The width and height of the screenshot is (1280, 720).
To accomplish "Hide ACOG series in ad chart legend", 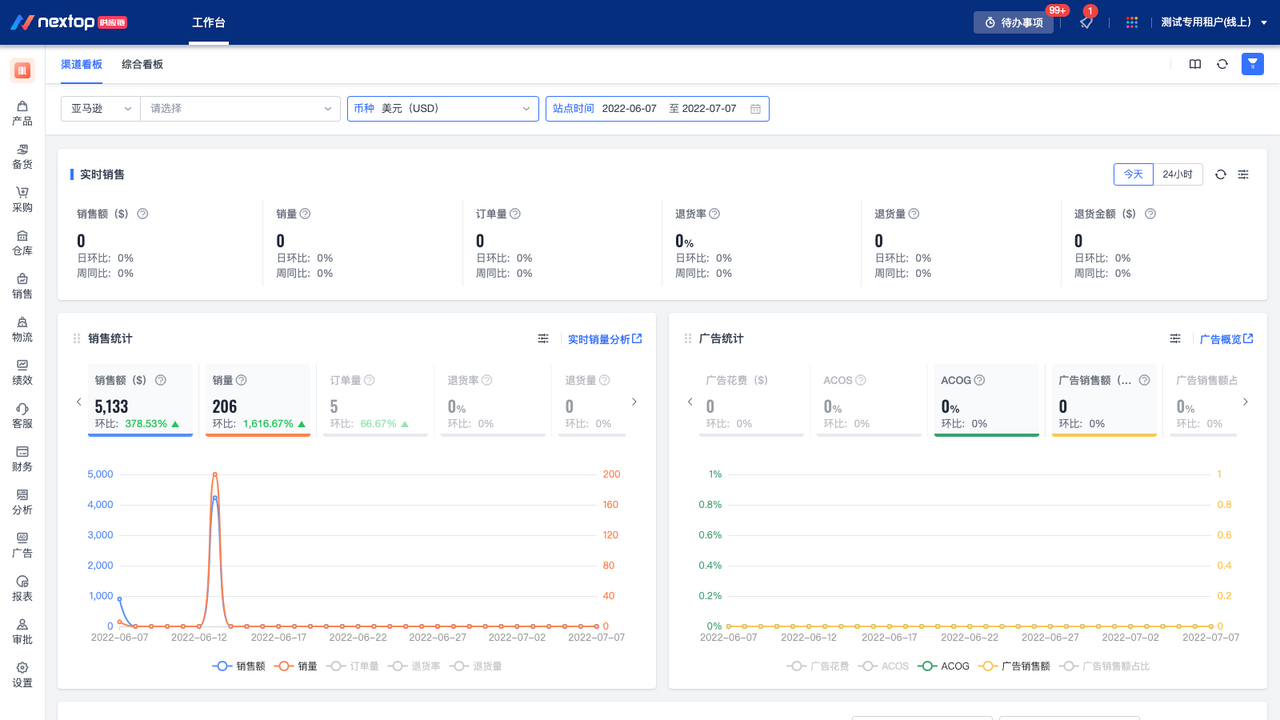I will coord(944,666).
